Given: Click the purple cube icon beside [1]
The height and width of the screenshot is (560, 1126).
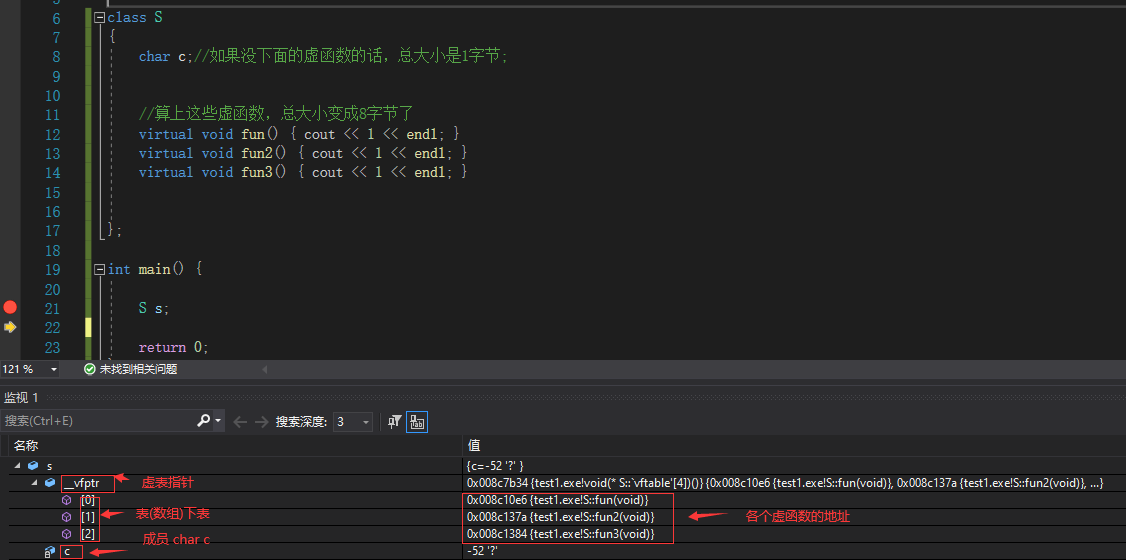Looking at the screenshot, I should tap(67, 517).
